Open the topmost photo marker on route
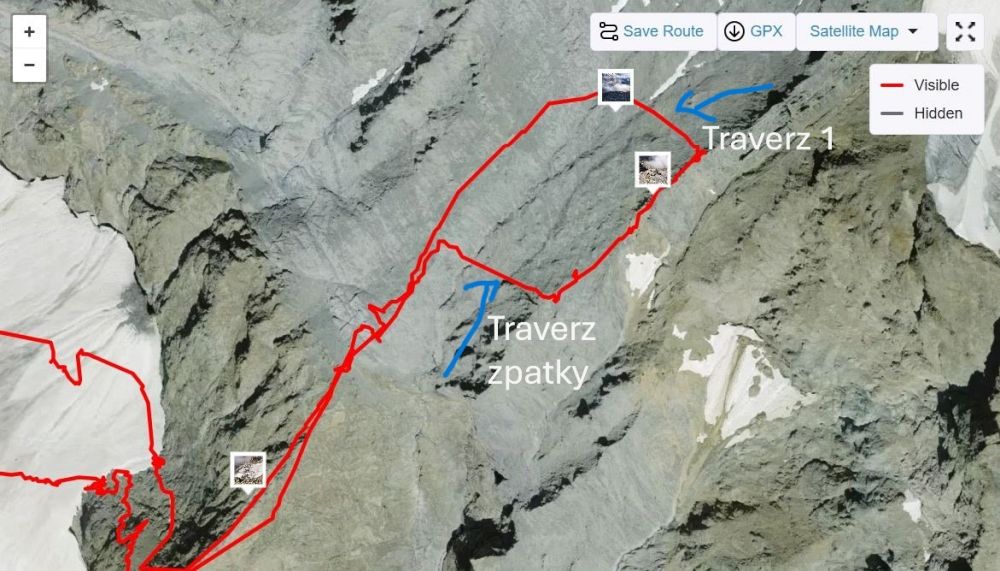 coord(615,87)
